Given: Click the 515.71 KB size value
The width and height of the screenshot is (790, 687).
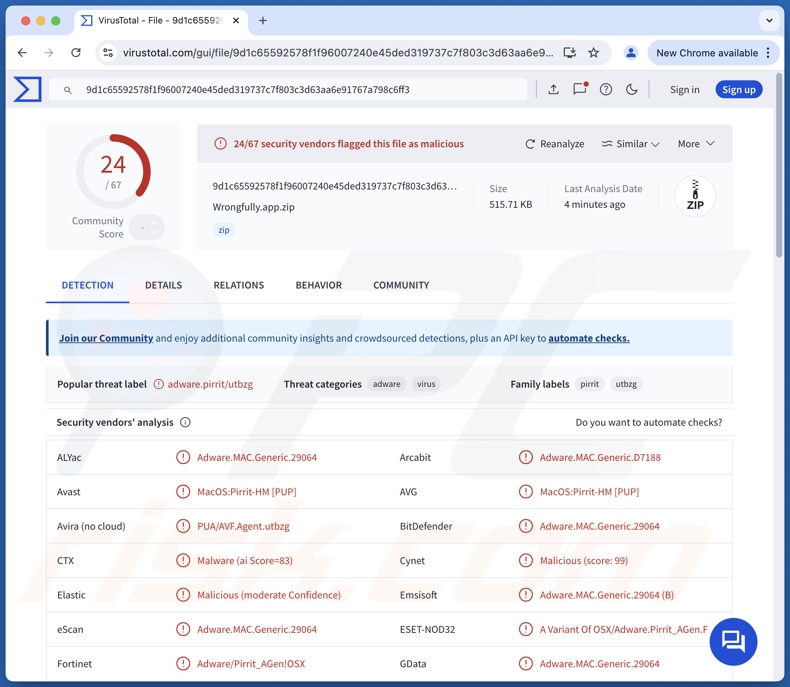Looking at the screenshot, I should (510, 204).
